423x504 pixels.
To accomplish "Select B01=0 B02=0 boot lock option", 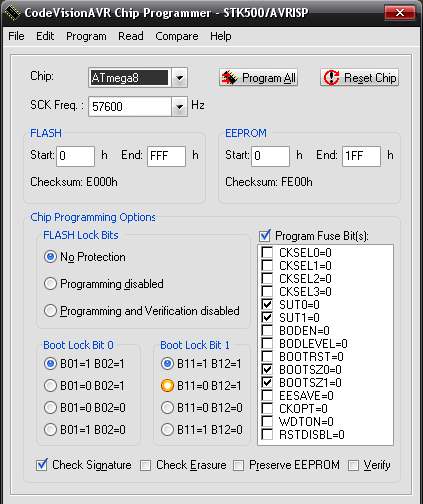I will [50, 408].
